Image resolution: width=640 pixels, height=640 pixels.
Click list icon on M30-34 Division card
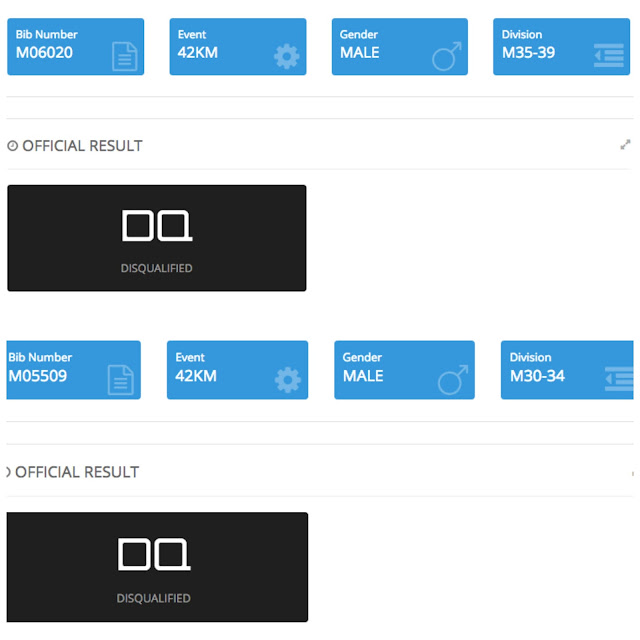[x=619, y=380]
